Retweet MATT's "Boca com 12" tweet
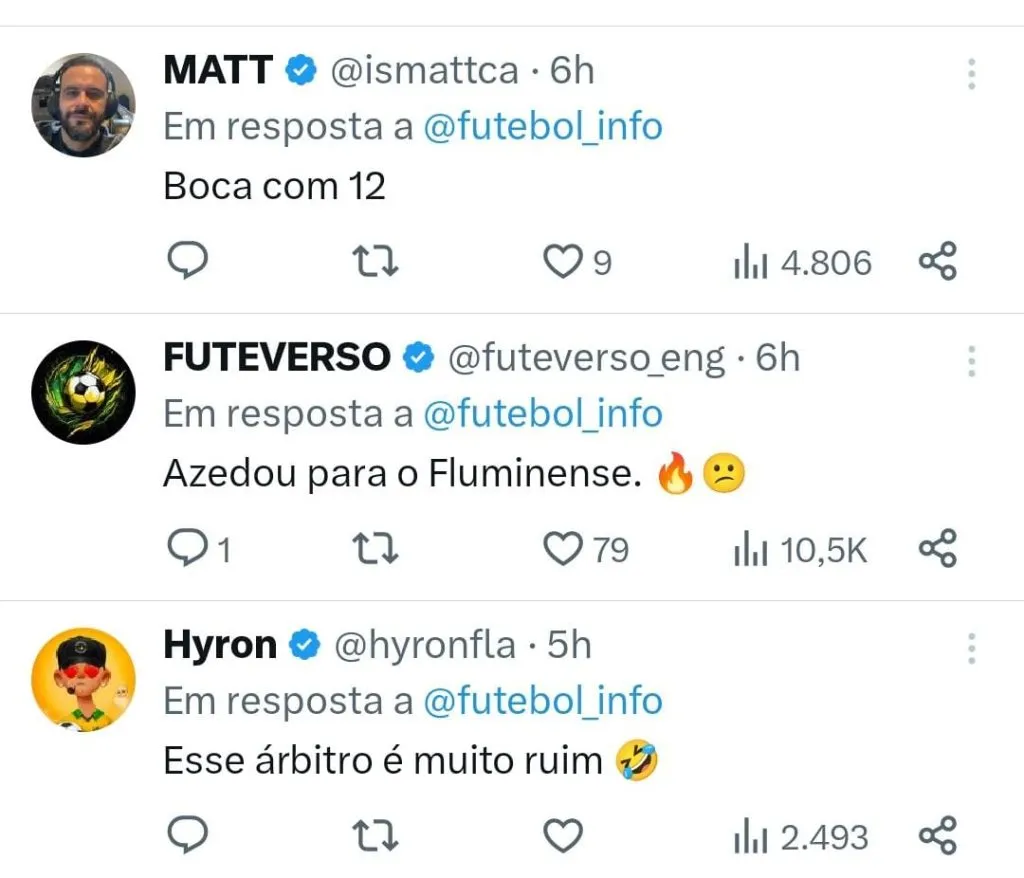1024x878 pixels. tap(378, 262)
